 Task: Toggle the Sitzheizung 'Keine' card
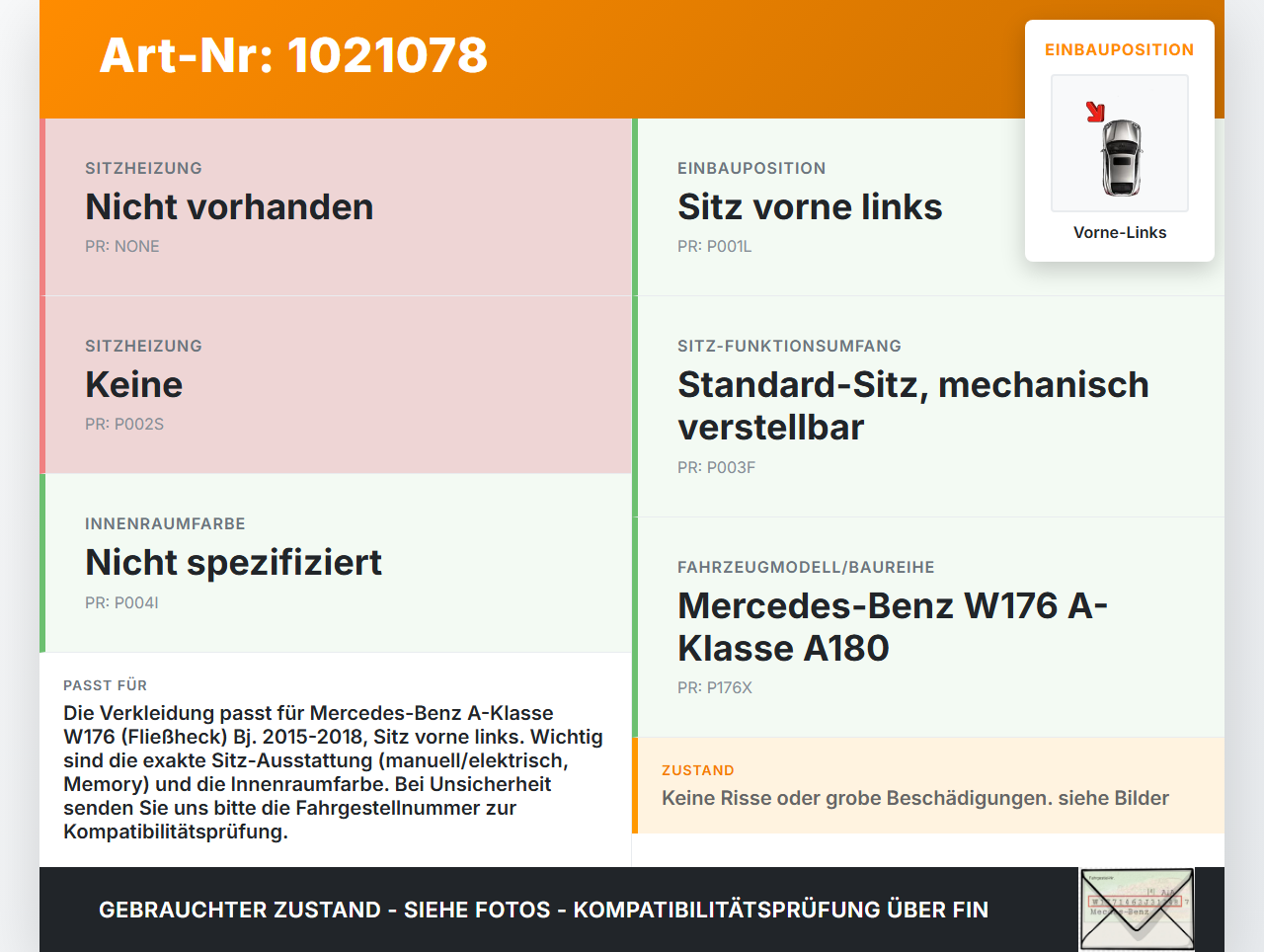(x=336, y=384)
